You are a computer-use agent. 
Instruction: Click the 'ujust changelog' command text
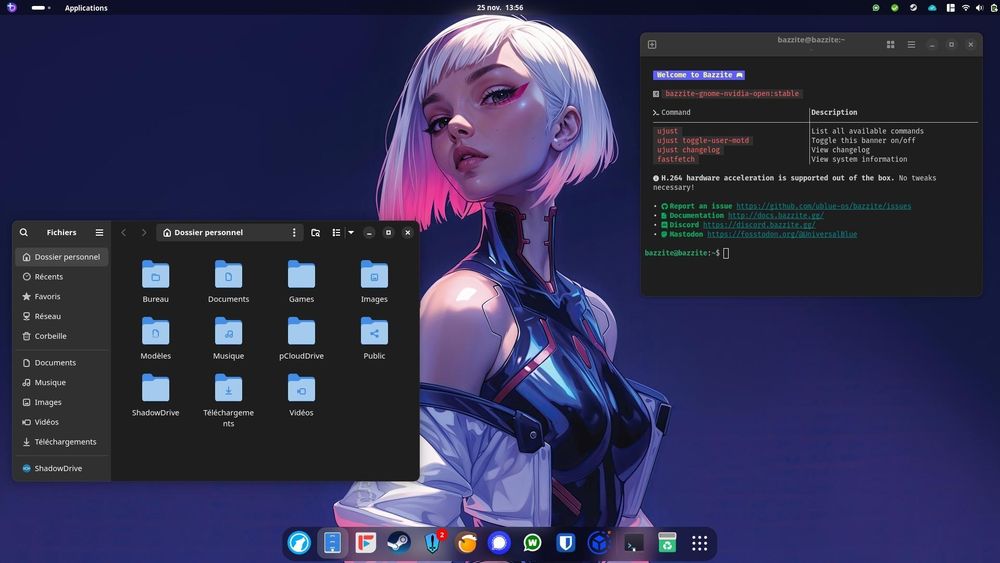coord(688,150)
